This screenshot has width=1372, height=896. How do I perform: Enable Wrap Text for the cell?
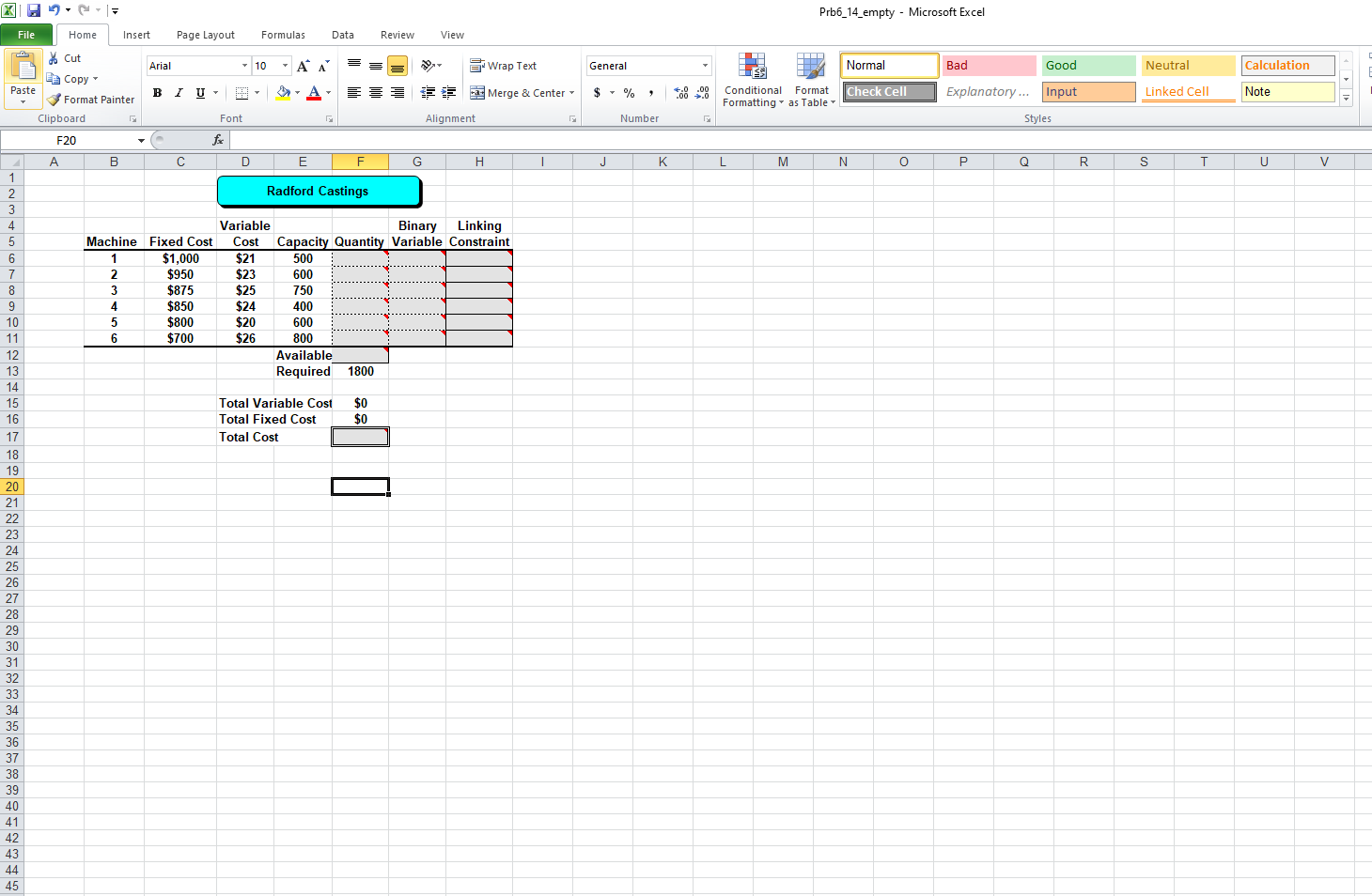[x=504, y=66]
